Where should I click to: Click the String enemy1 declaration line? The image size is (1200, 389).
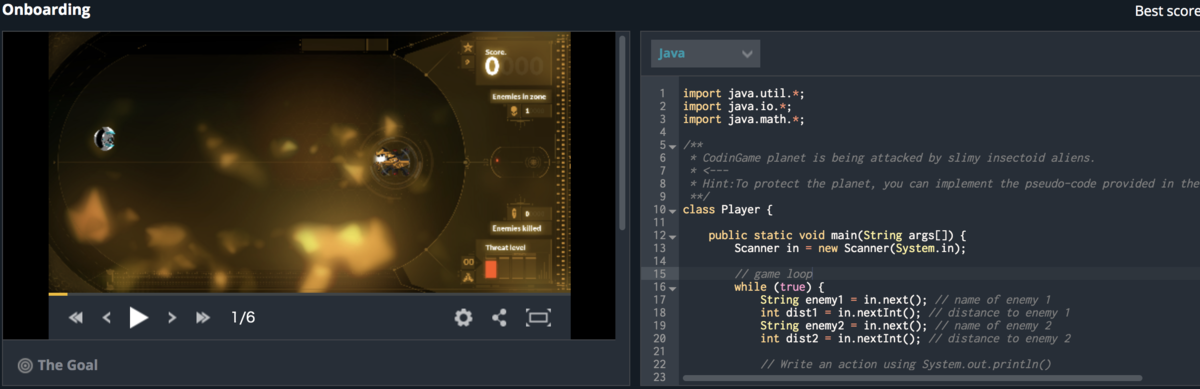point(905,300)
